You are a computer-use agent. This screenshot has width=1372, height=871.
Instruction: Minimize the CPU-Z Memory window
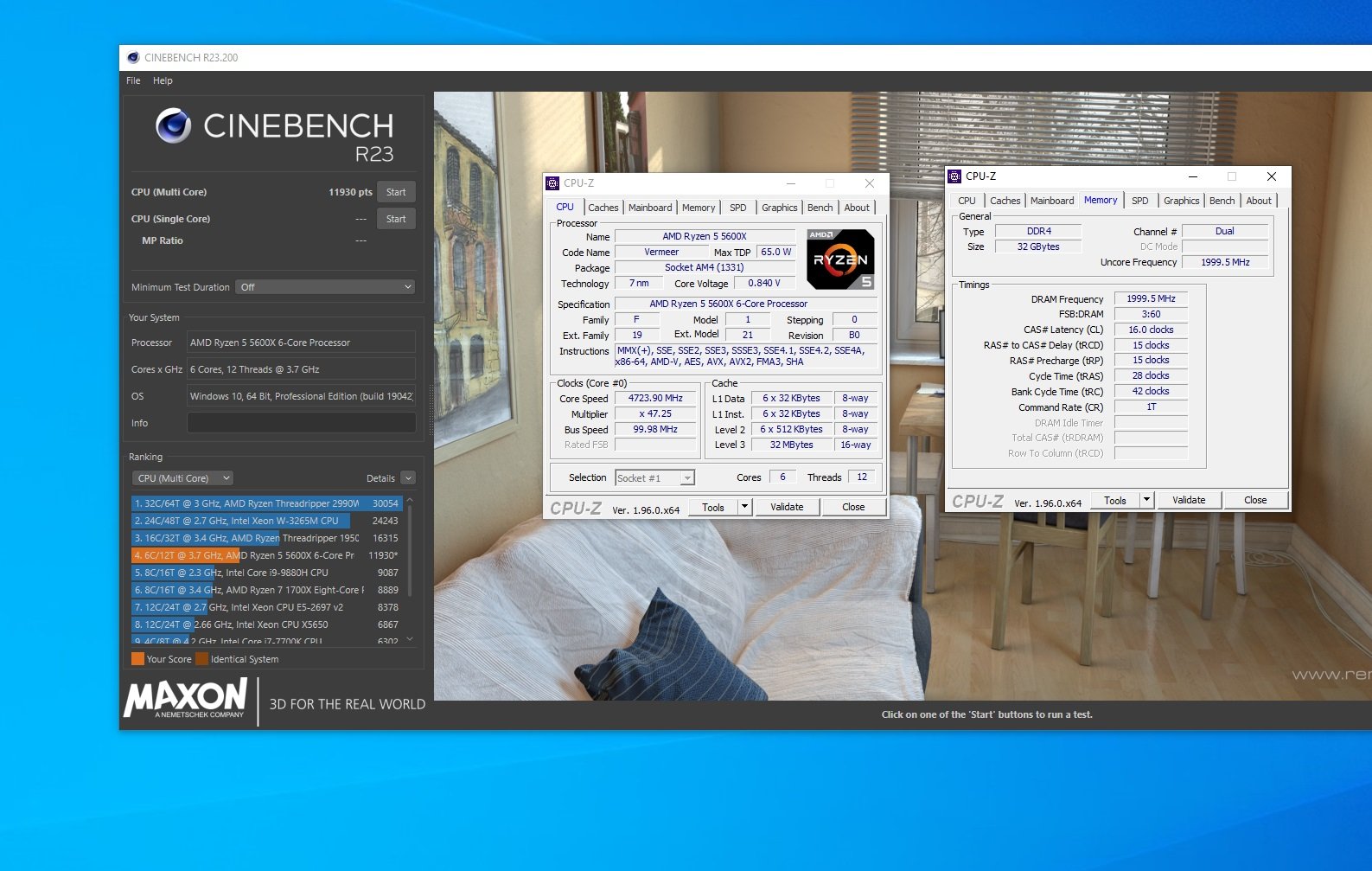point(1193,176)
